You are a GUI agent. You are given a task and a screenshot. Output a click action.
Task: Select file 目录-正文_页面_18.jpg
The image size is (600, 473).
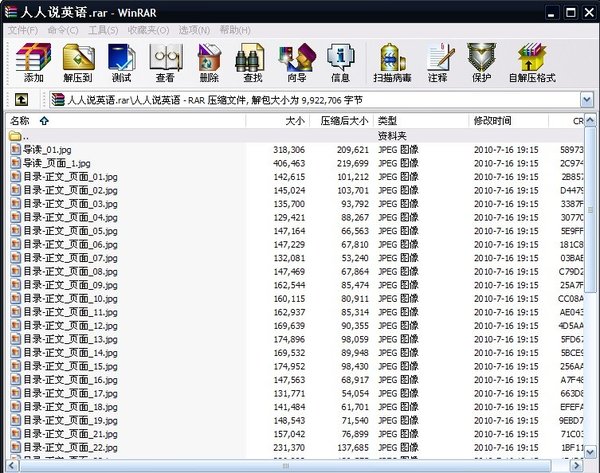click(x=70, y=407)
